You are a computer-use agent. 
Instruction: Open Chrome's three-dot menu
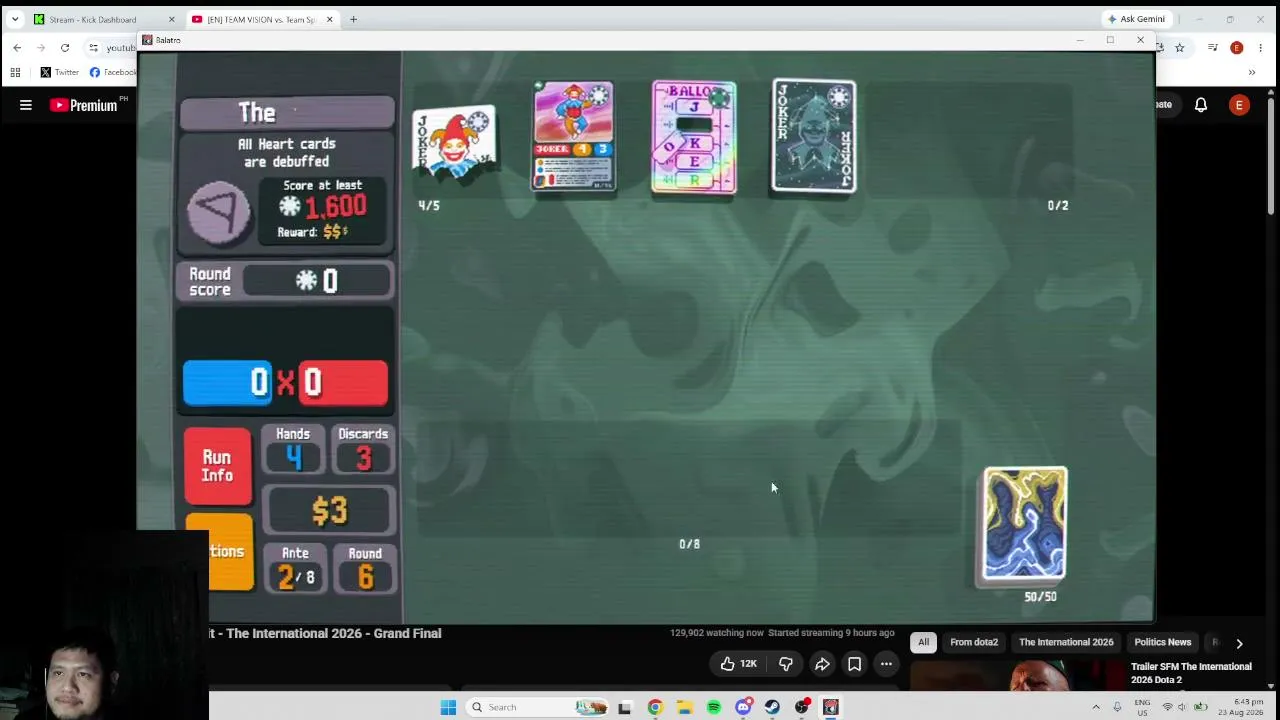point(1262,47)
